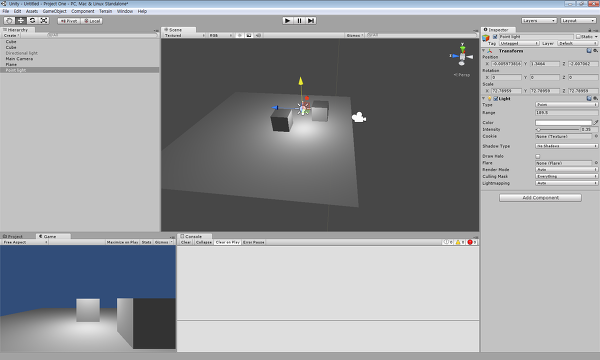The width and height of the screenshot is (600, 360).
Task: Open the Help menu
Action: (x=142, y=11)
